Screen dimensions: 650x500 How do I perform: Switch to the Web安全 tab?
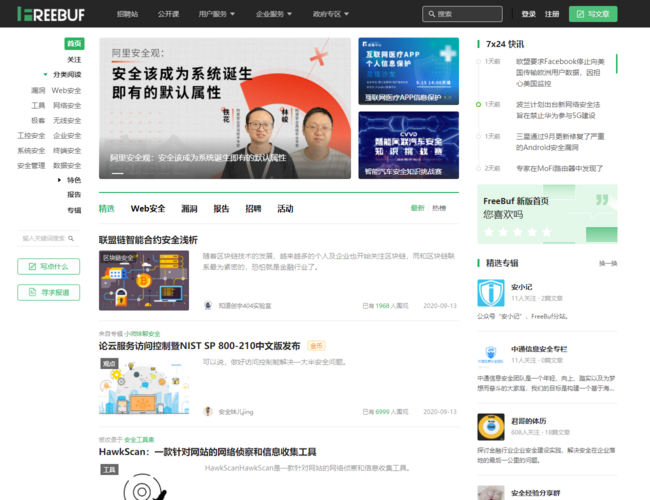[148, 209]
